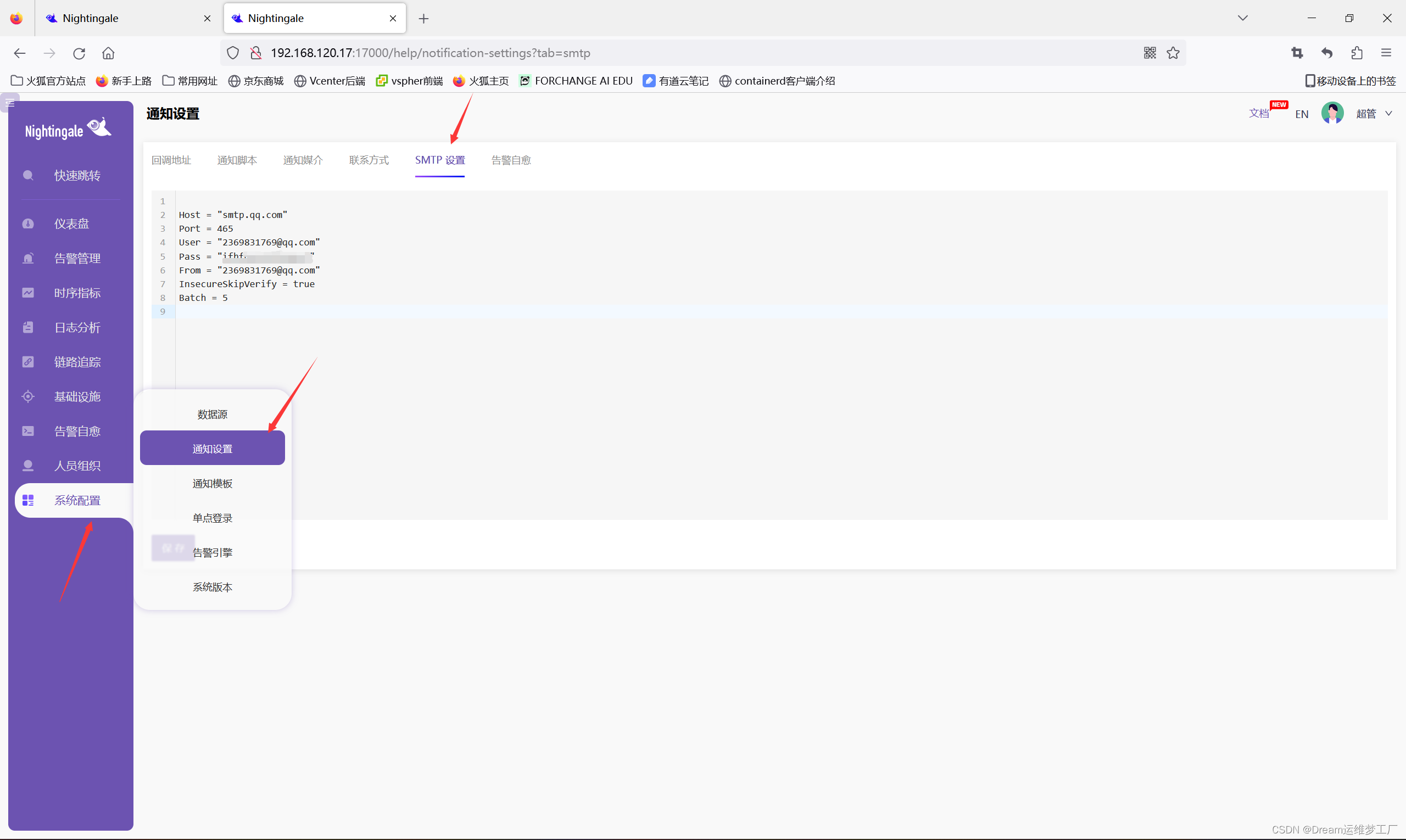
Task: Switch language with the EN toggle
Action: coord(1301,114)
